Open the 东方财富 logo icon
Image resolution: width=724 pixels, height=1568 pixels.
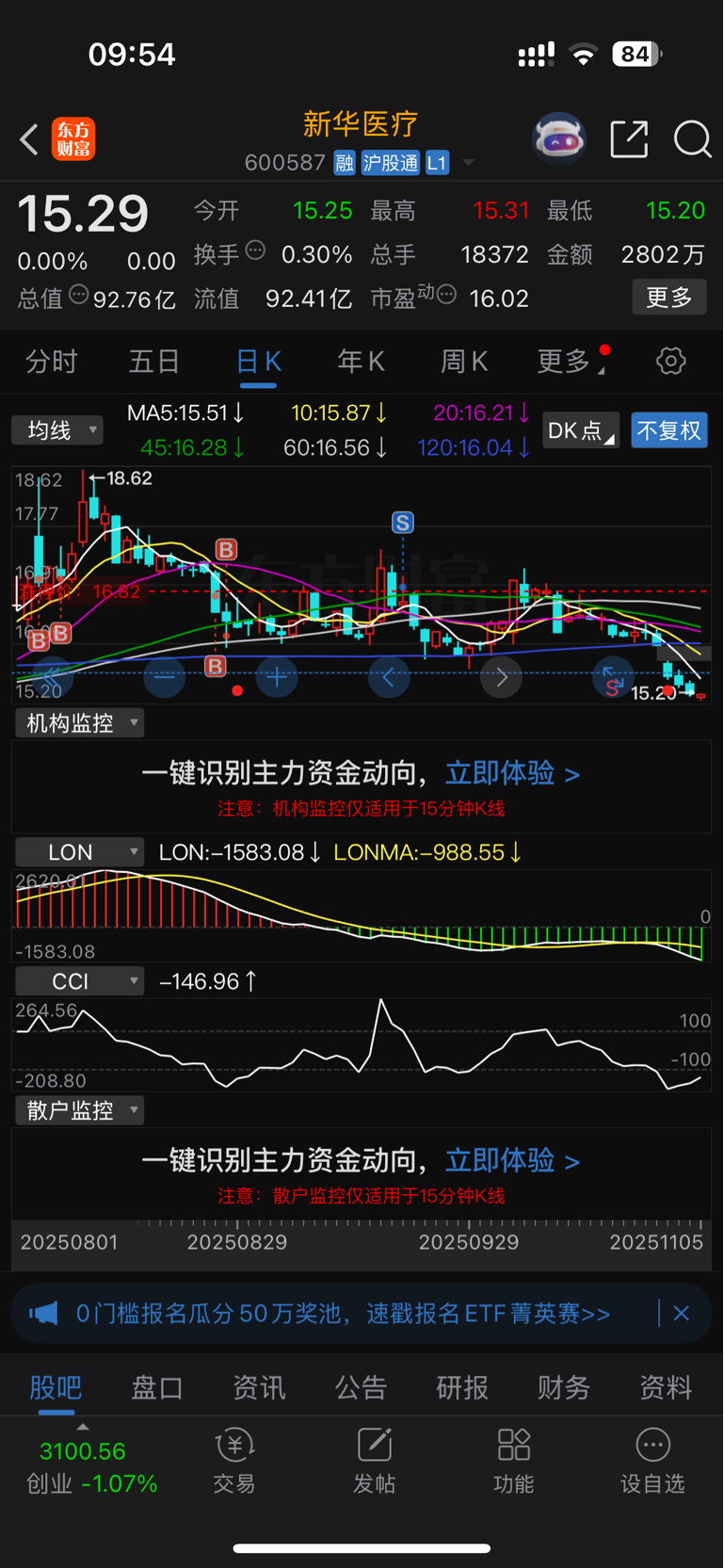click(x=73, y=139)
